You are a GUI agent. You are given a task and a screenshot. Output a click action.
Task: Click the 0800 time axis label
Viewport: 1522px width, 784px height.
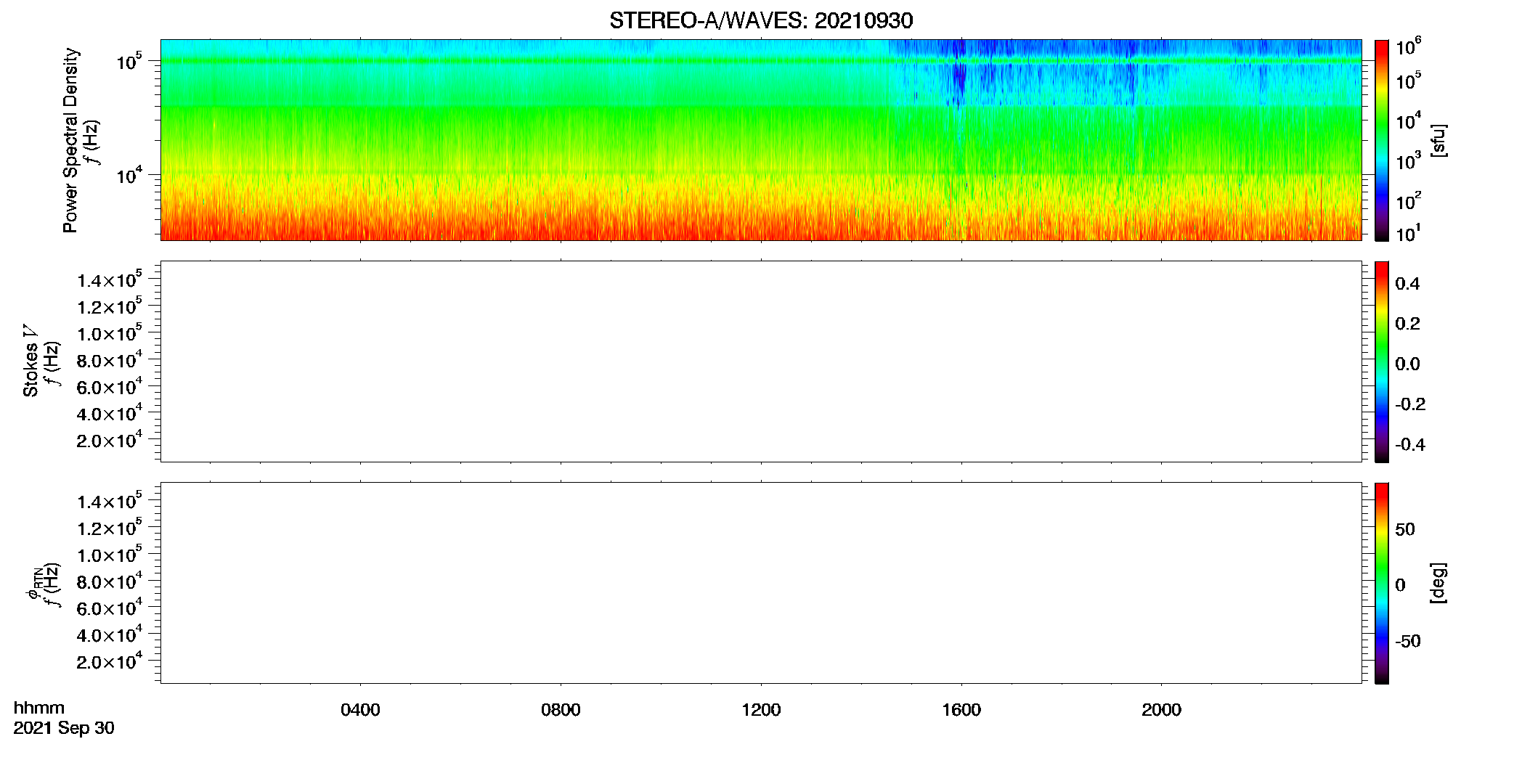point(561,710)
